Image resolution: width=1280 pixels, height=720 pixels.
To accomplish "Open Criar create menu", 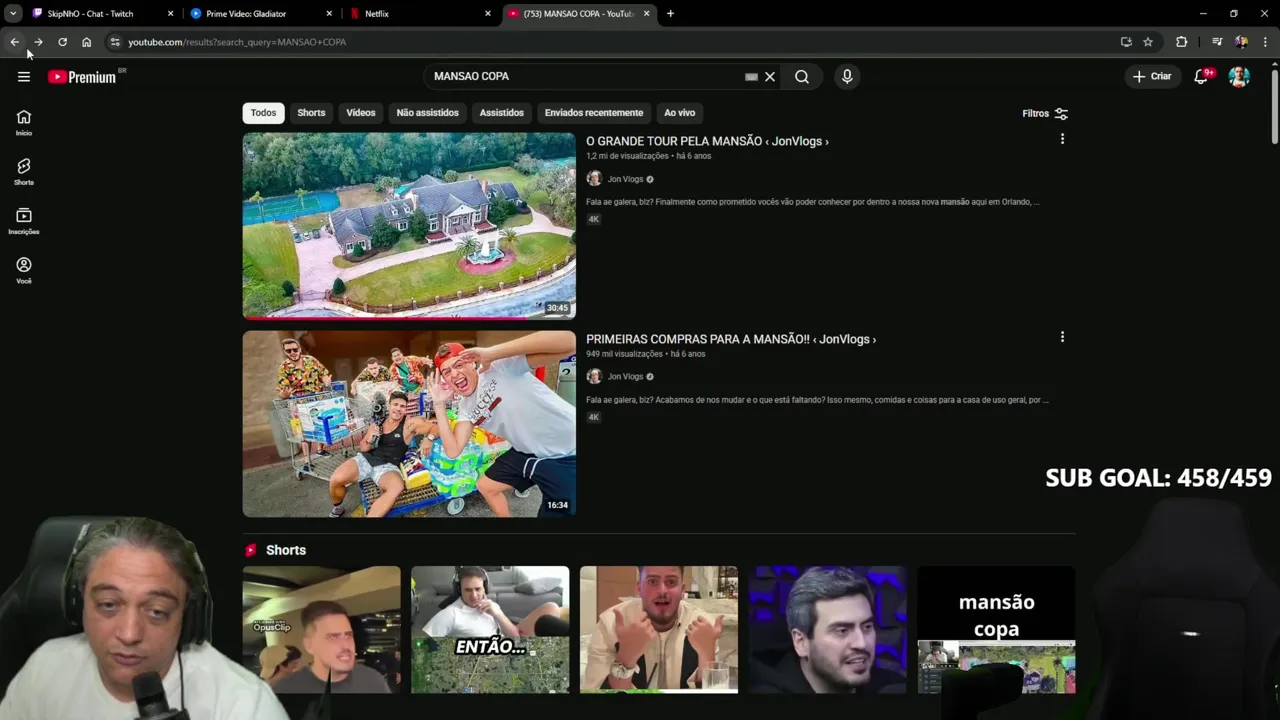I will (x=1152, y=76).
